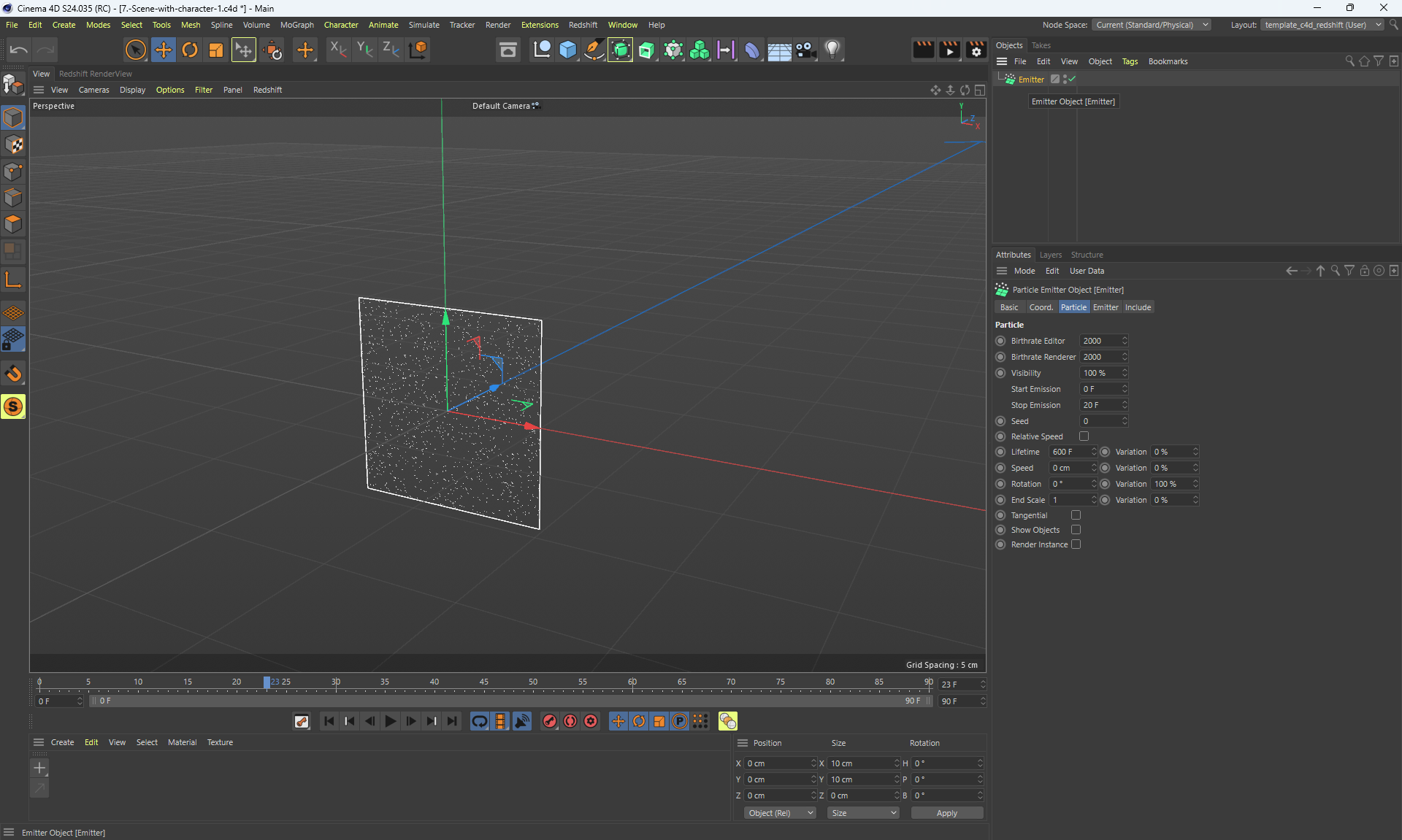The width and height of the screenshot is (1402, 840).
Task: Toggle the Tangential checkbox
Action: [x=1076, y=515]
